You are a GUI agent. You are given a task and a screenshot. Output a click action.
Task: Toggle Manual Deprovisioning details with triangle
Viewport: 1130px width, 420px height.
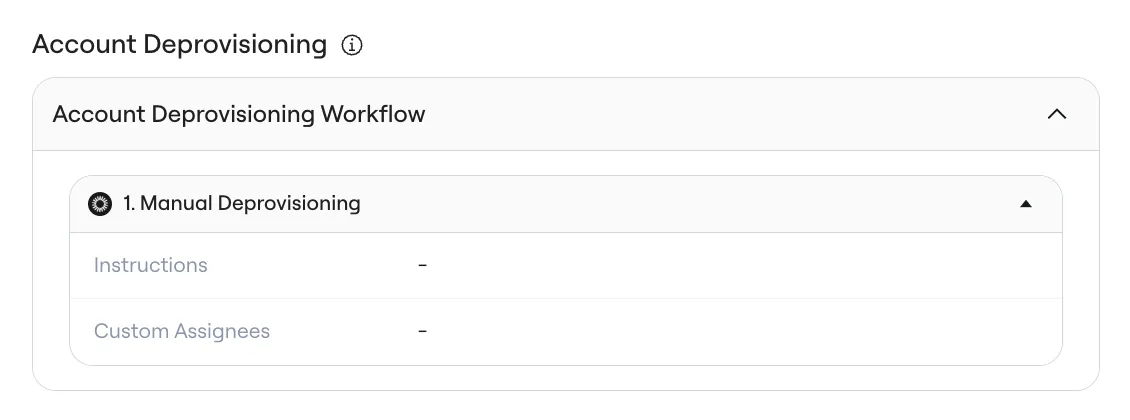pos(1026,204)
